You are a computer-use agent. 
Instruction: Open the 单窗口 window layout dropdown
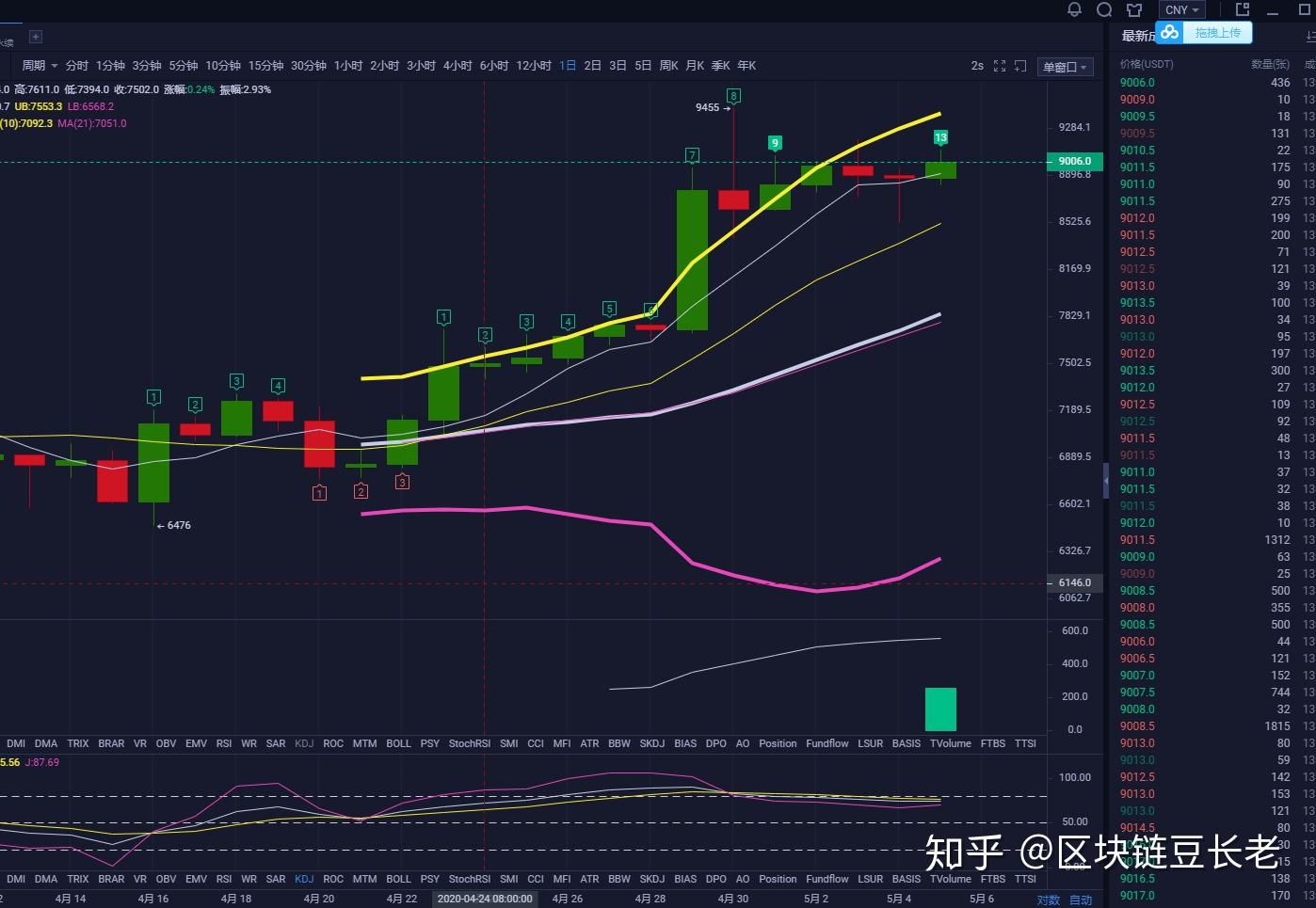pos(1065,67)
